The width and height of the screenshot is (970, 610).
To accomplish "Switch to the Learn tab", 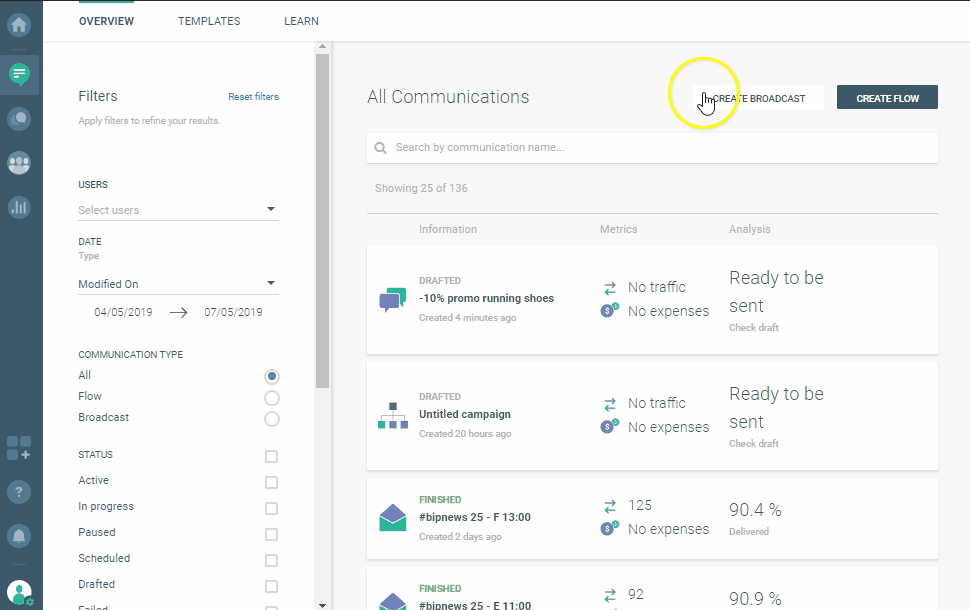I will pyautogui.click(x=301, y=21).
